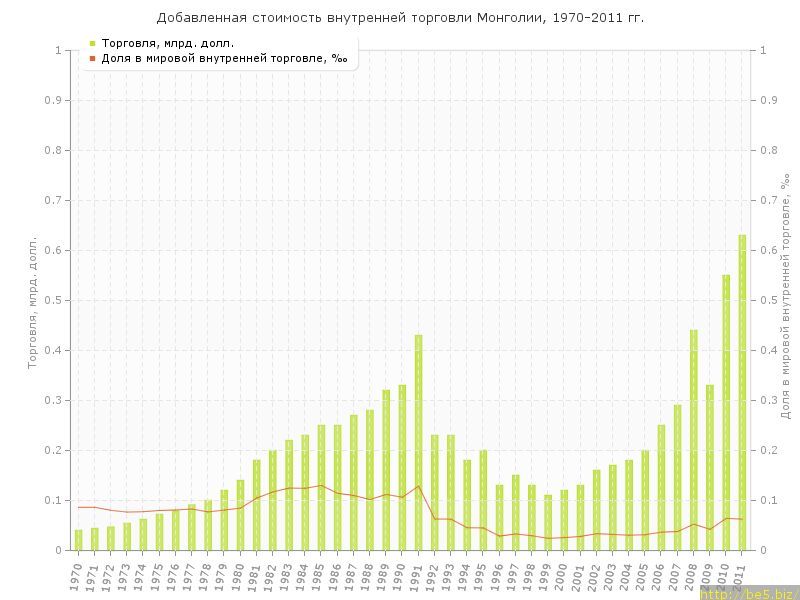Click the 0.9 tick on right axis
This screenshot has width=800, height=600.
[x=770, y=100]
